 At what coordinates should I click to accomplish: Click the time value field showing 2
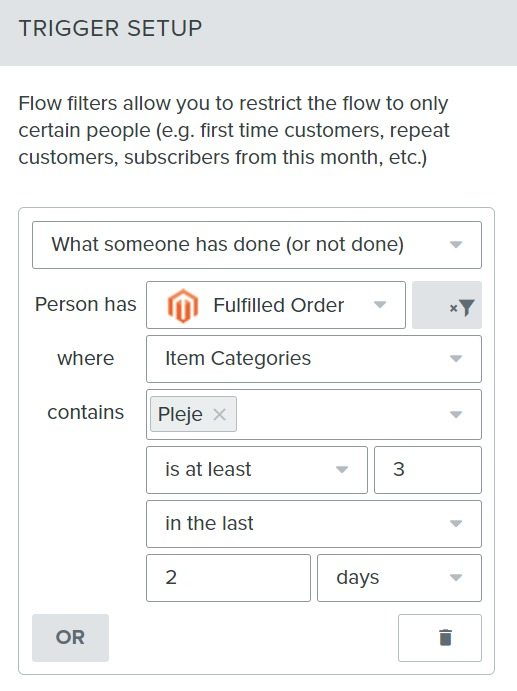[228, 578]
